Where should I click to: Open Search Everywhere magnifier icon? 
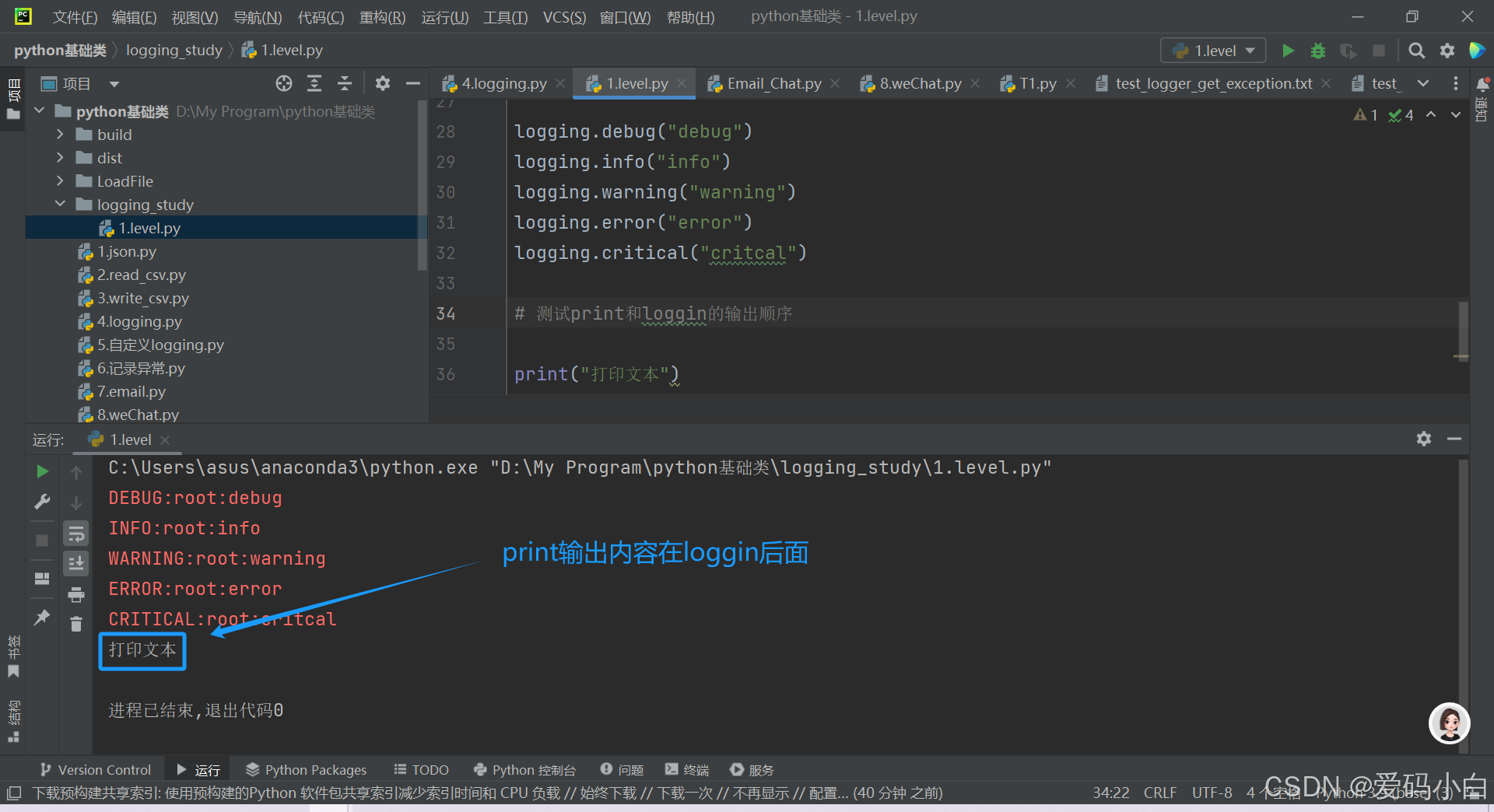[x=1416, y=51]
